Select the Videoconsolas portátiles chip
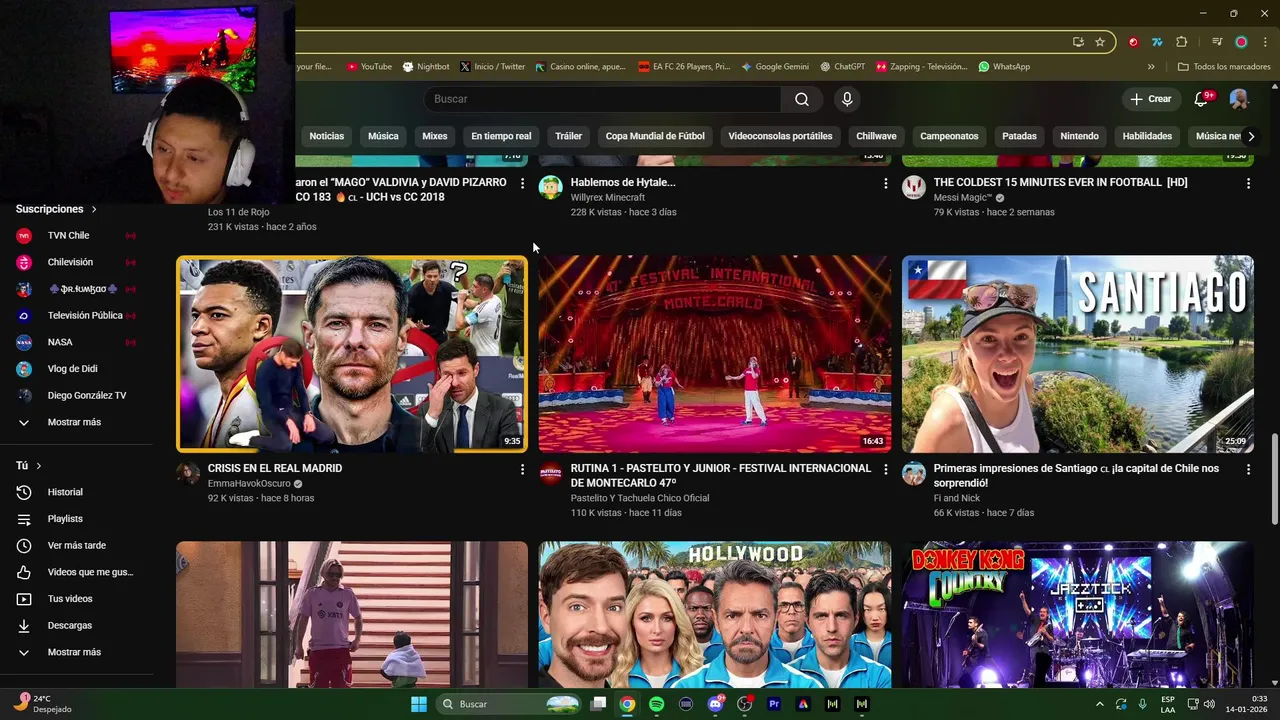The image size is (1280, 720). point(780,136)
